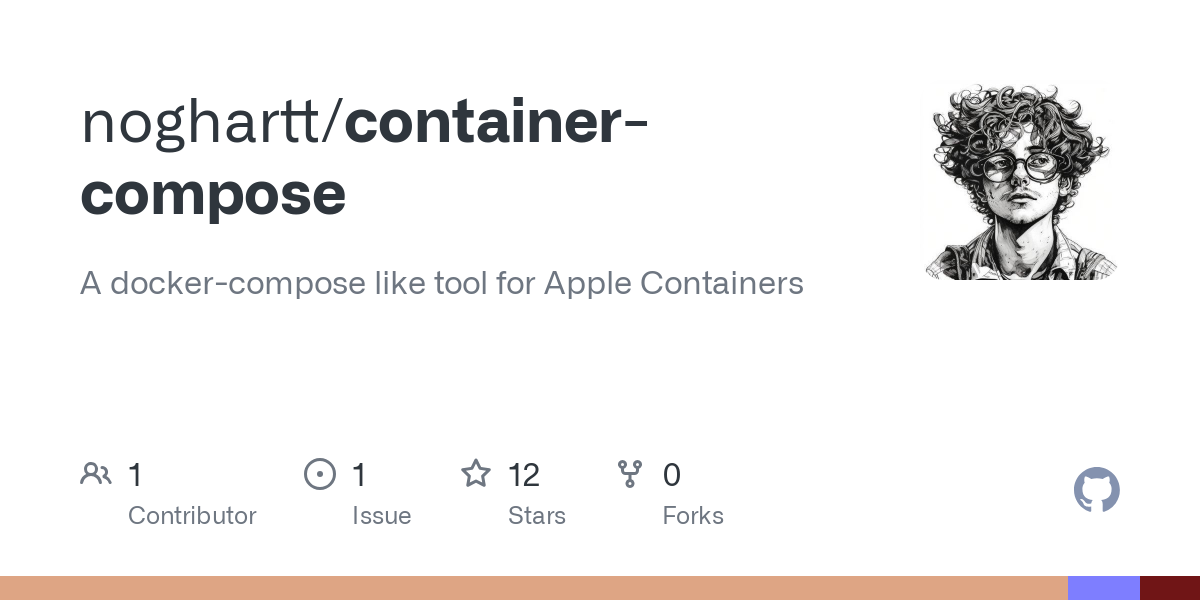Click the issue circle-dot icon
The image size is (1200, 600).
click(x=320, y=474)
